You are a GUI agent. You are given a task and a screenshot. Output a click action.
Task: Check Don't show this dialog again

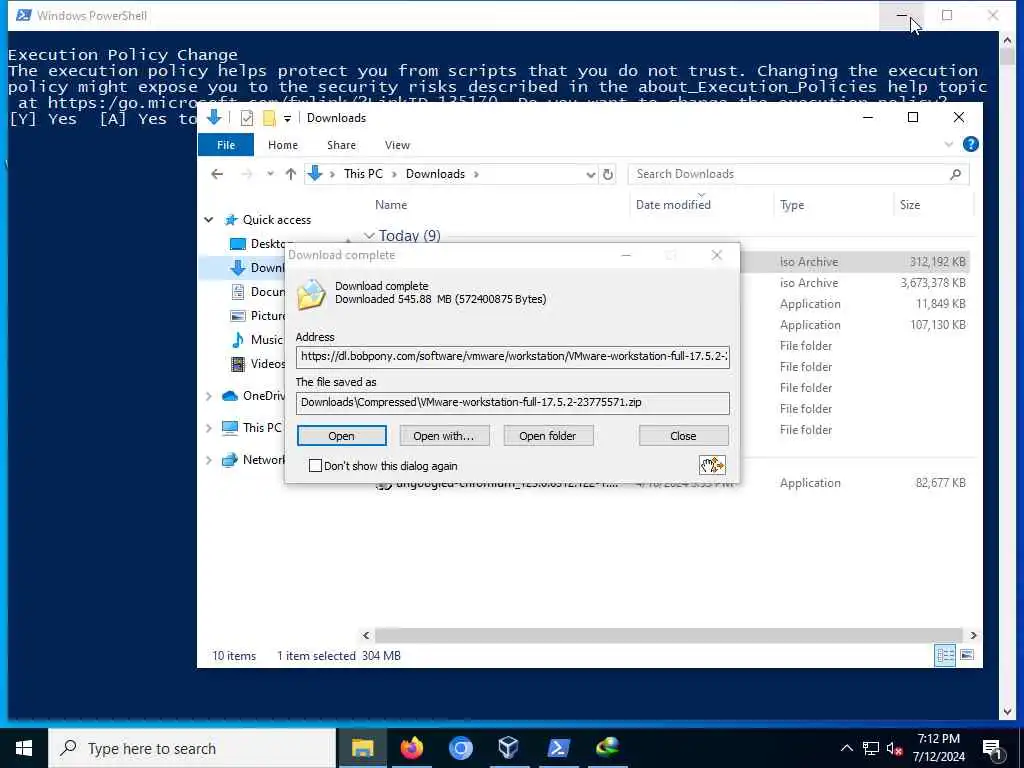click(x=315, y=466)
